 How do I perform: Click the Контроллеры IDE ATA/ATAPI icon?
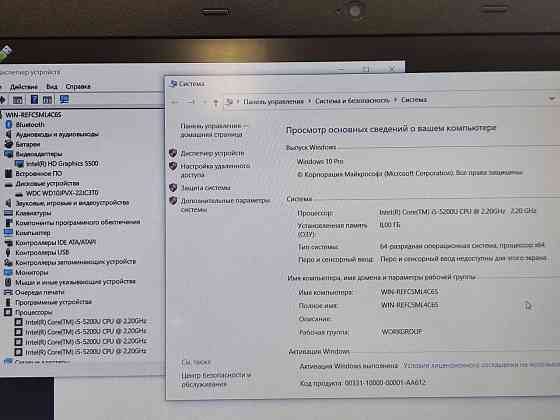tap(9, 242)
